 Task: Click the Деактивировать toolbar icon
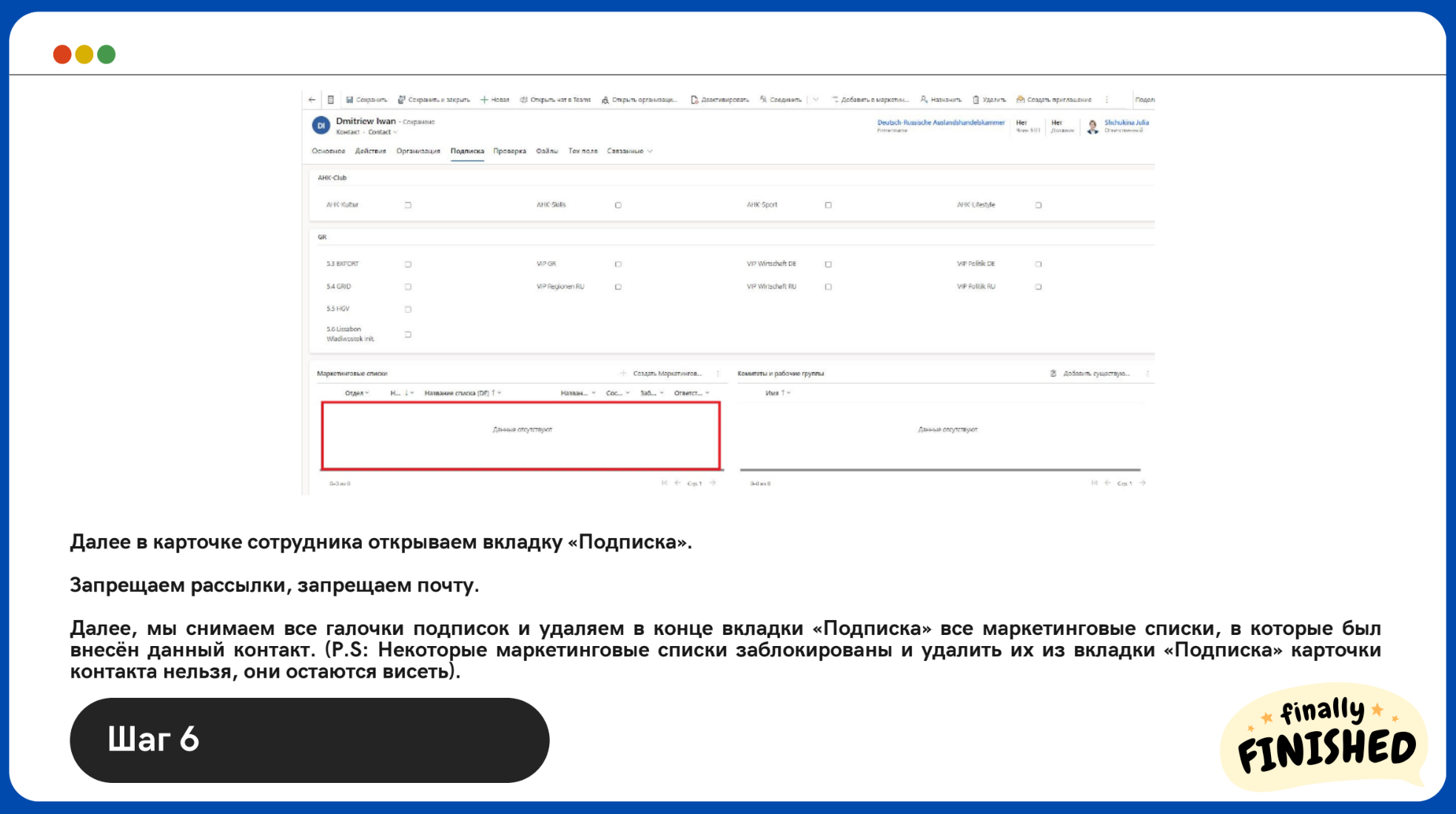(x=694, y=100)
